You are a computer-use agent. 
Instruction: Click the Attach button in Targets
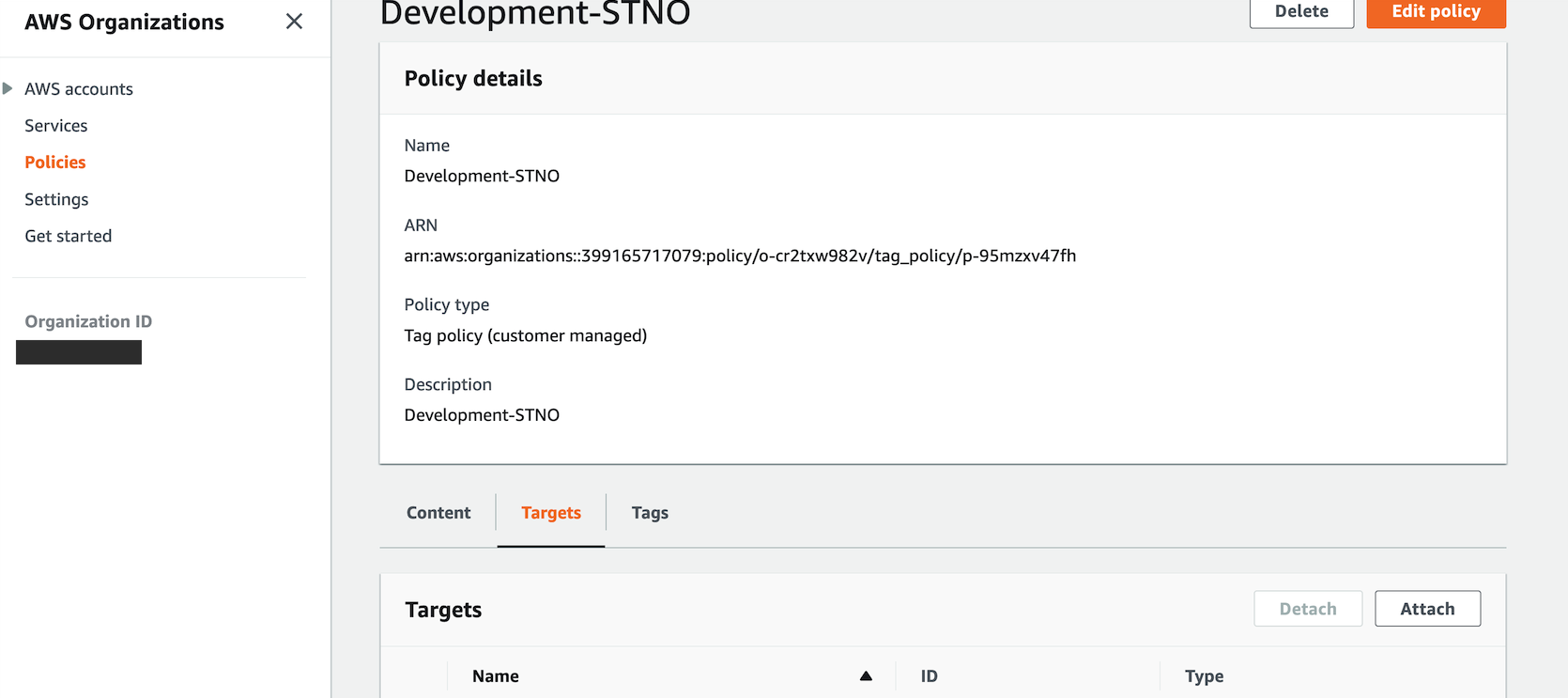point(1428,609)
